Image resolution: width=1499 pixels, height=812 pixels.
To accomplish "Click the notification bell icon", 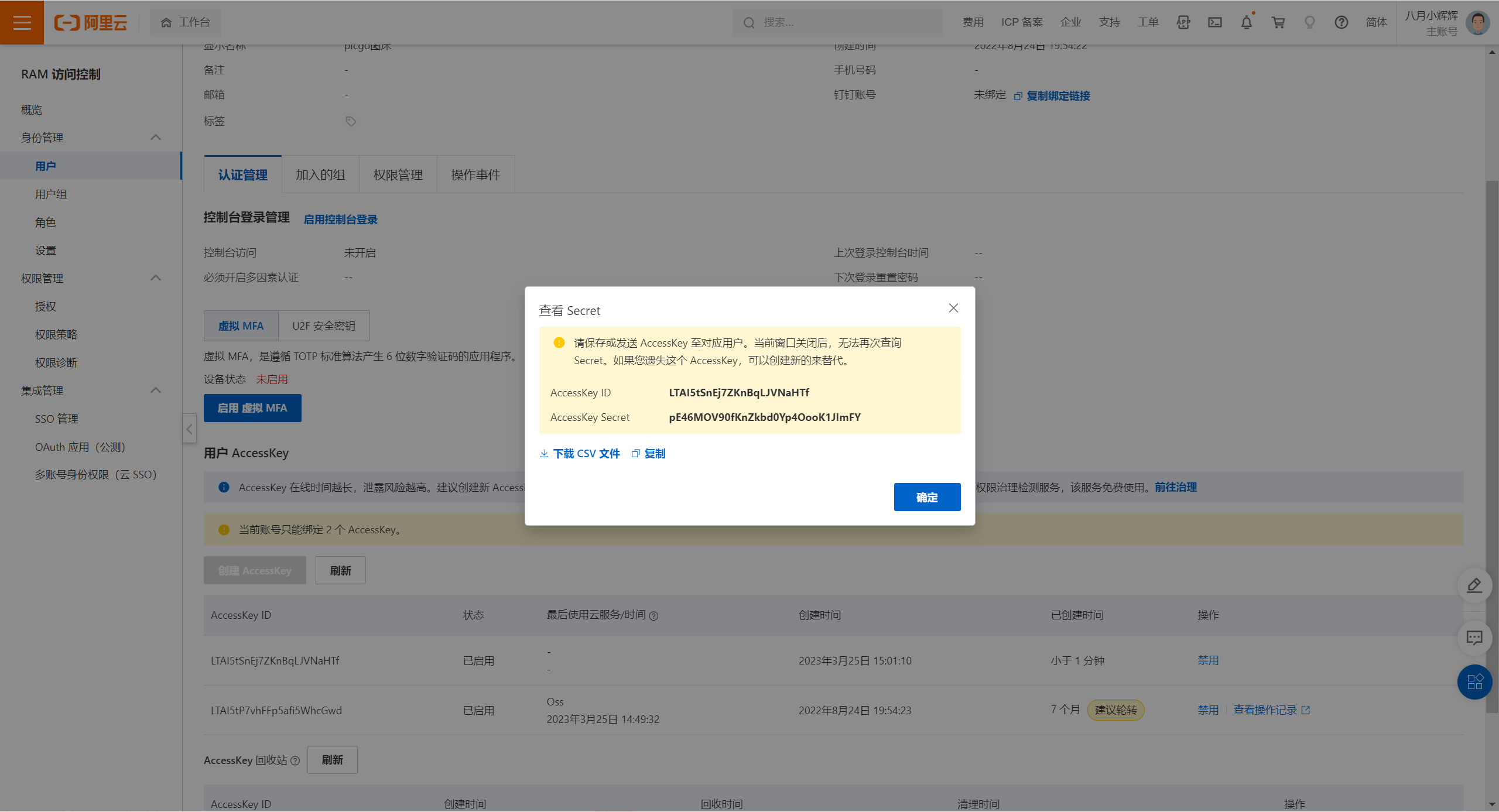I will [x=1247, y=22].
